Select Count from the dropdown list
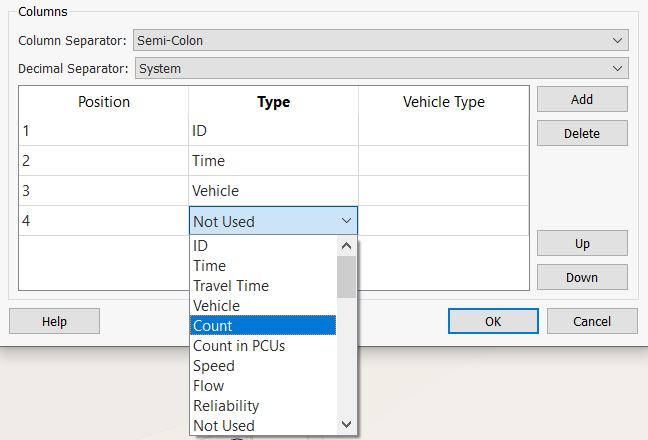 262,326
